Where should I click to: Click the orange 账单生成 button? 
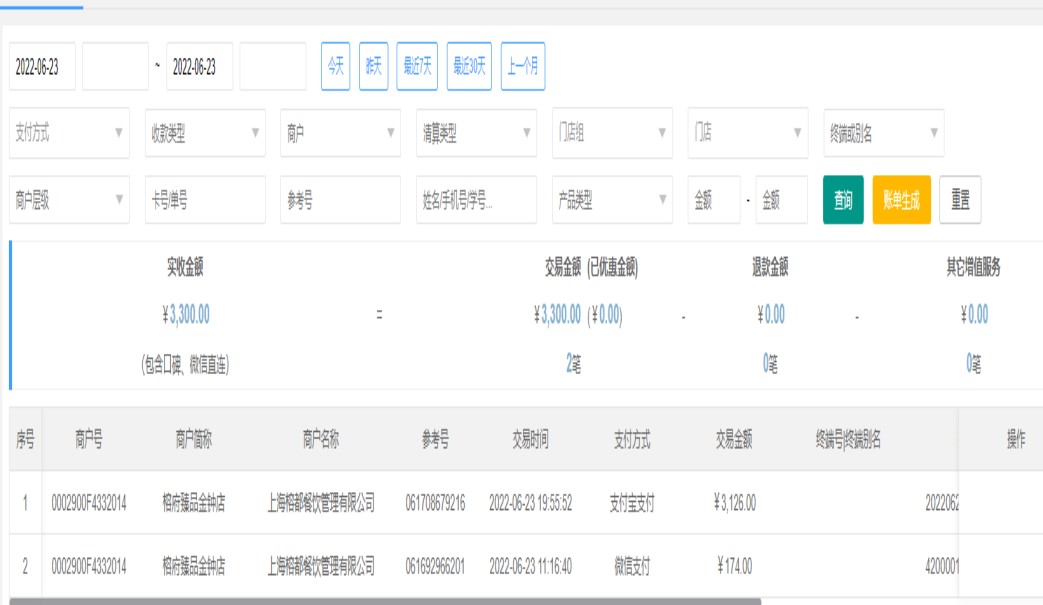click(x=901, y=200)
